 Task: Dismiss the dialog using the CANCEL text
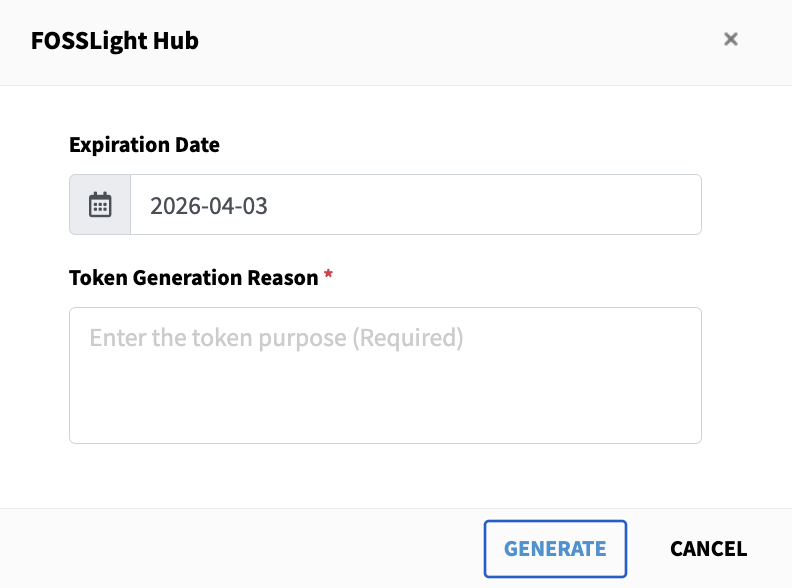point(708,548)
